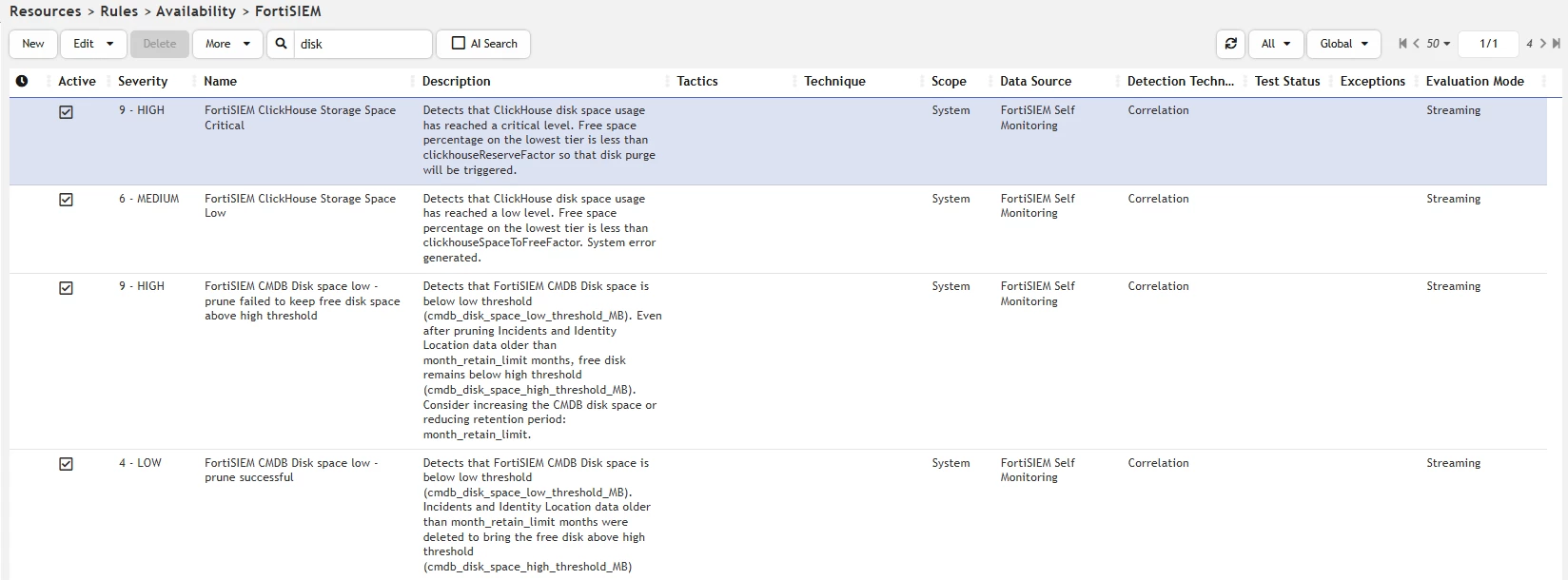This screenshot has height=580, width=1568.
Task: Click the Exceptions column header
Action: 1372,82
